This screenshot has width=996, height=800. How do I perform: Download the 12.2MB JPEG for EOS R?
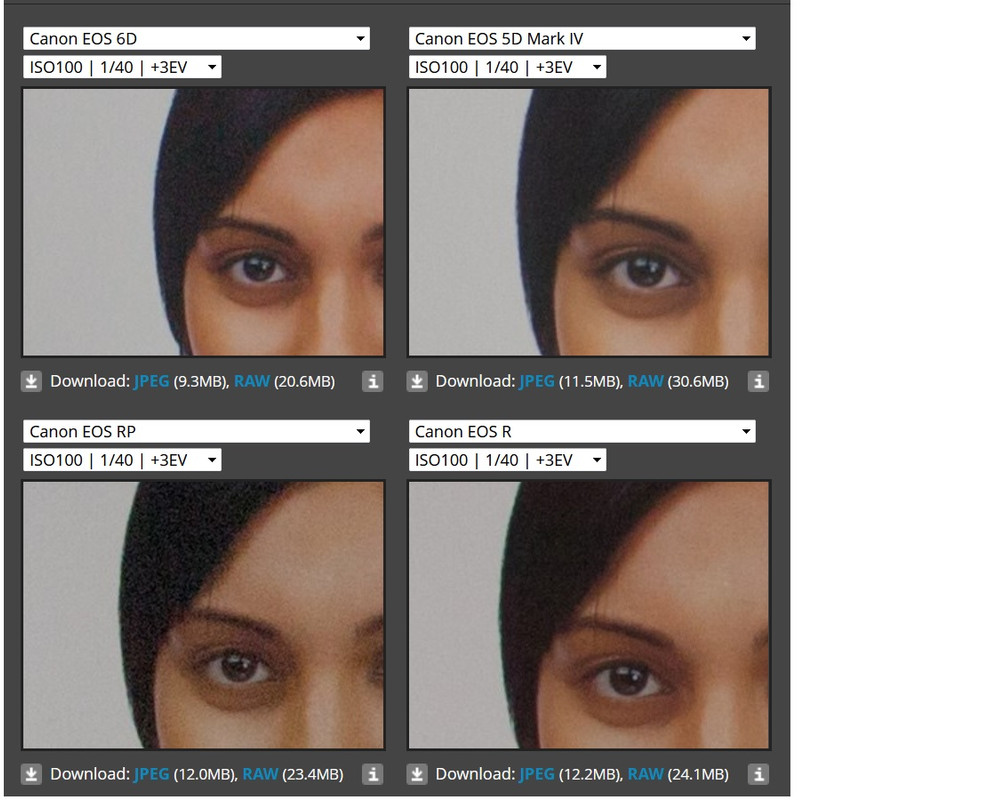click(x=537, y=774)
